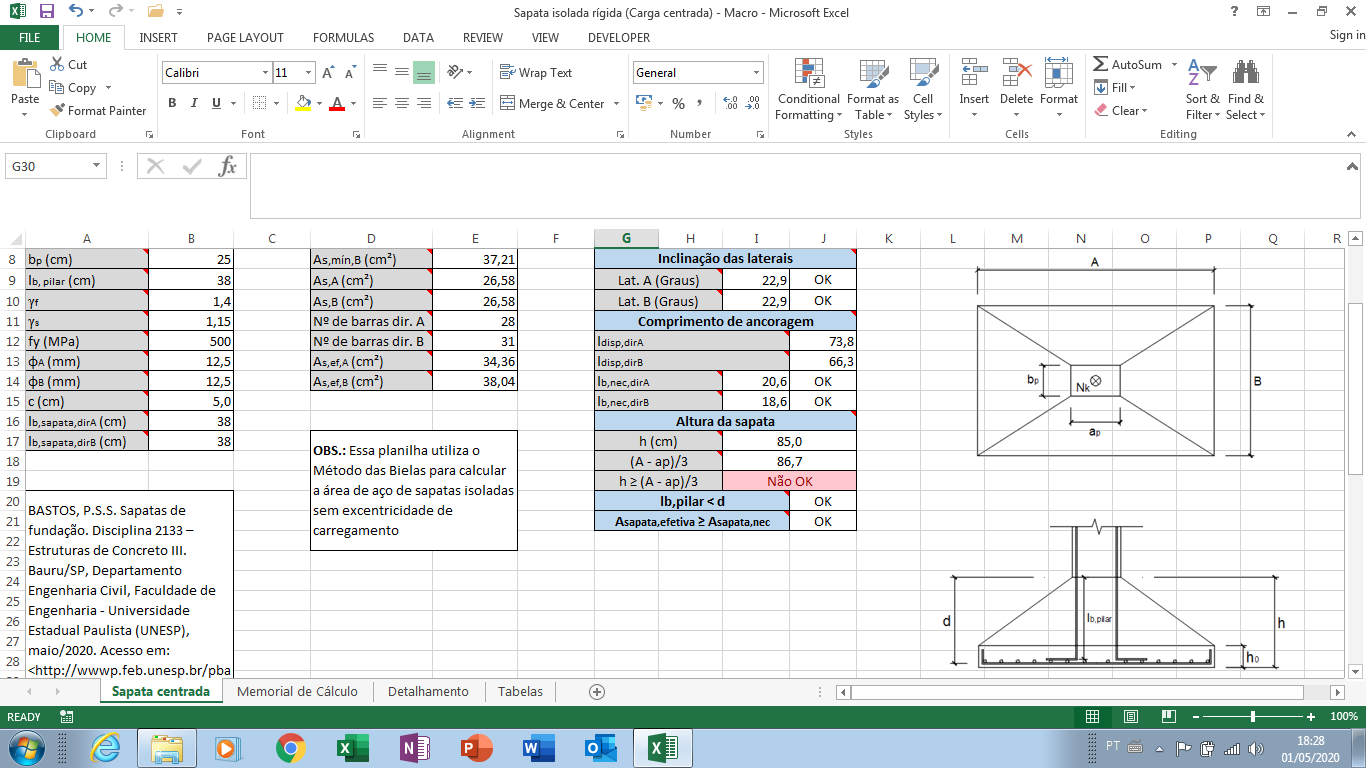Open the Memorial de Cálculo sheet
1366x768 pixels.
click(x=297, y=692)
